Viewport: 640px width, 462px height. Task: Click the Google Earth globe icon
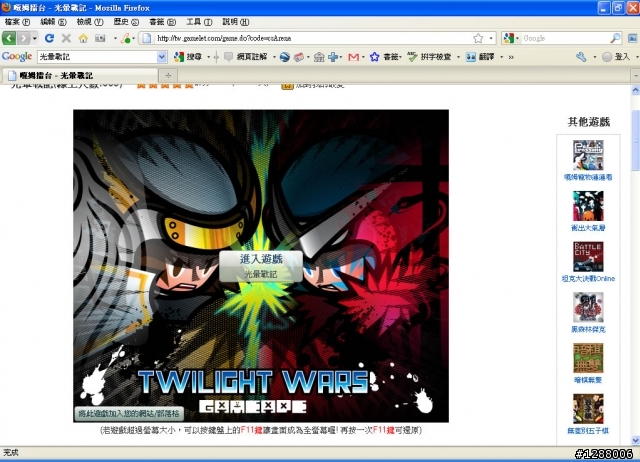point(285,57)
